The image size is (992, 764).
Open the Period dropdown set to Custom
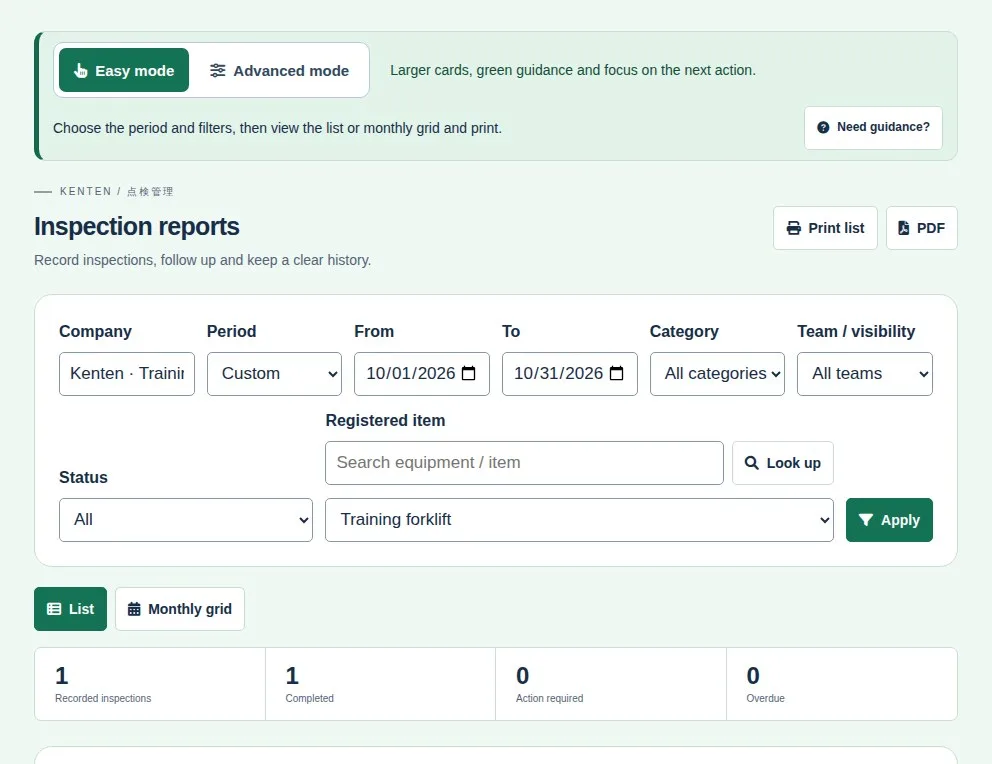(275, 374)
